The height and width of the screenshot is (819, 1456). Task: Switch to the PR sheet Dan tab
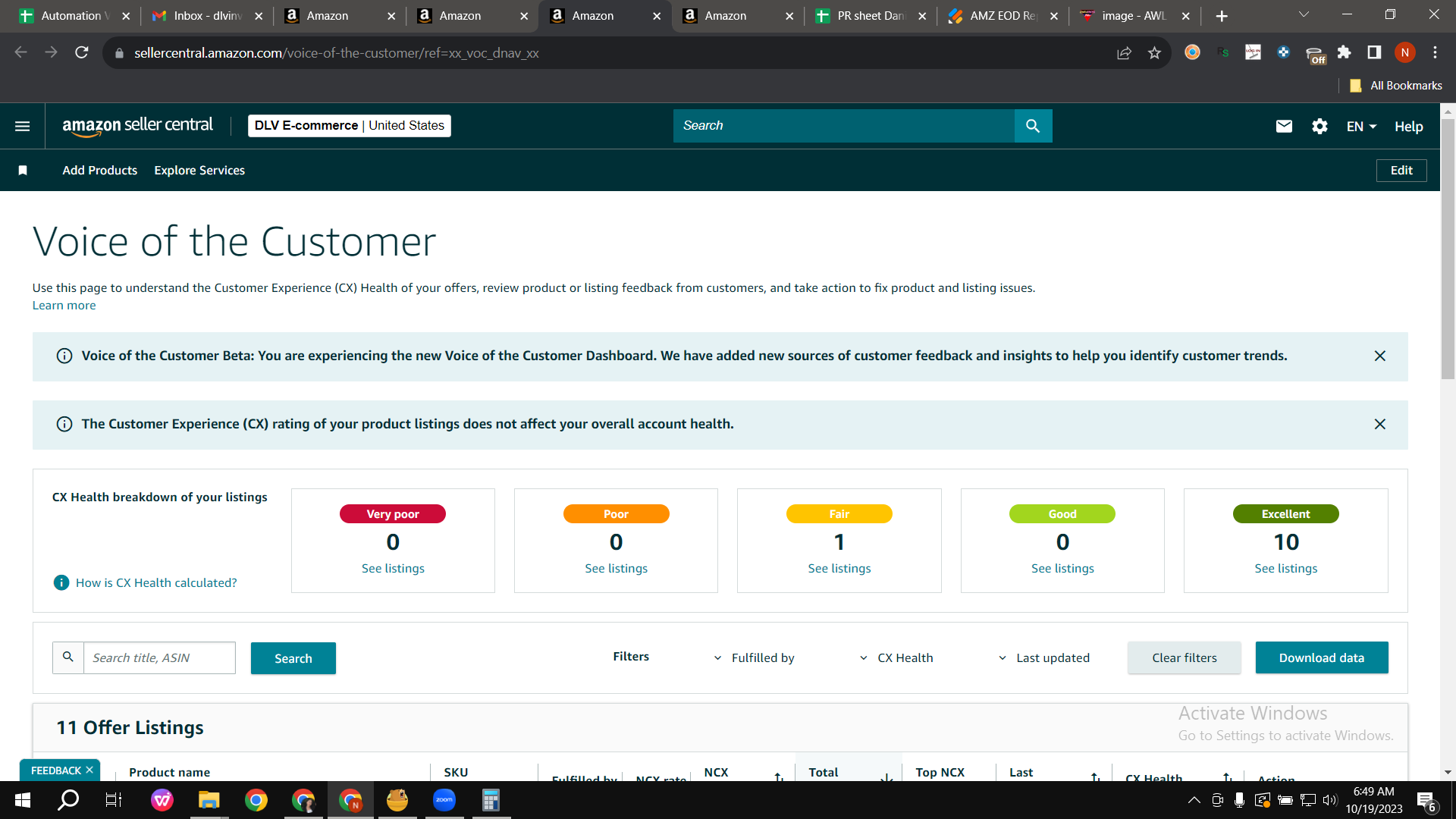pyautogui.click(x=871, y=16)
